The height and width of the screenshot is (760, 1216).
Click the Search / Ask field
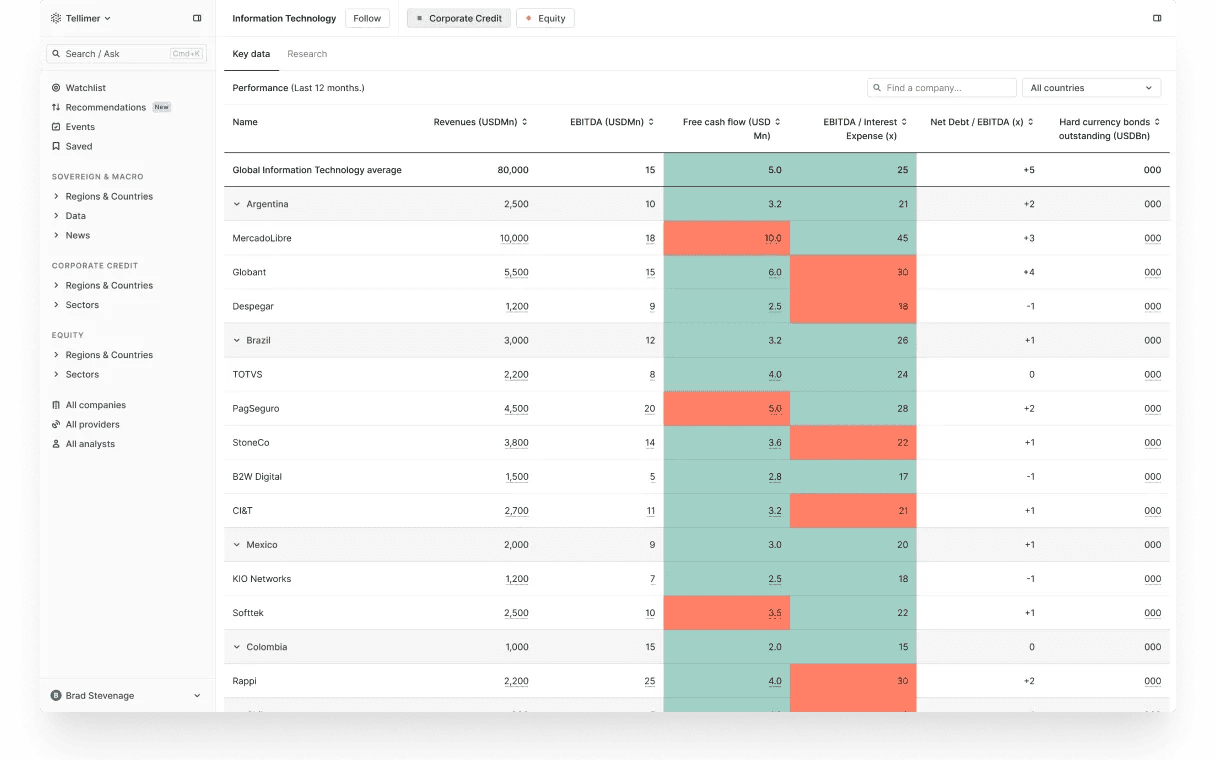click(126, 54)
